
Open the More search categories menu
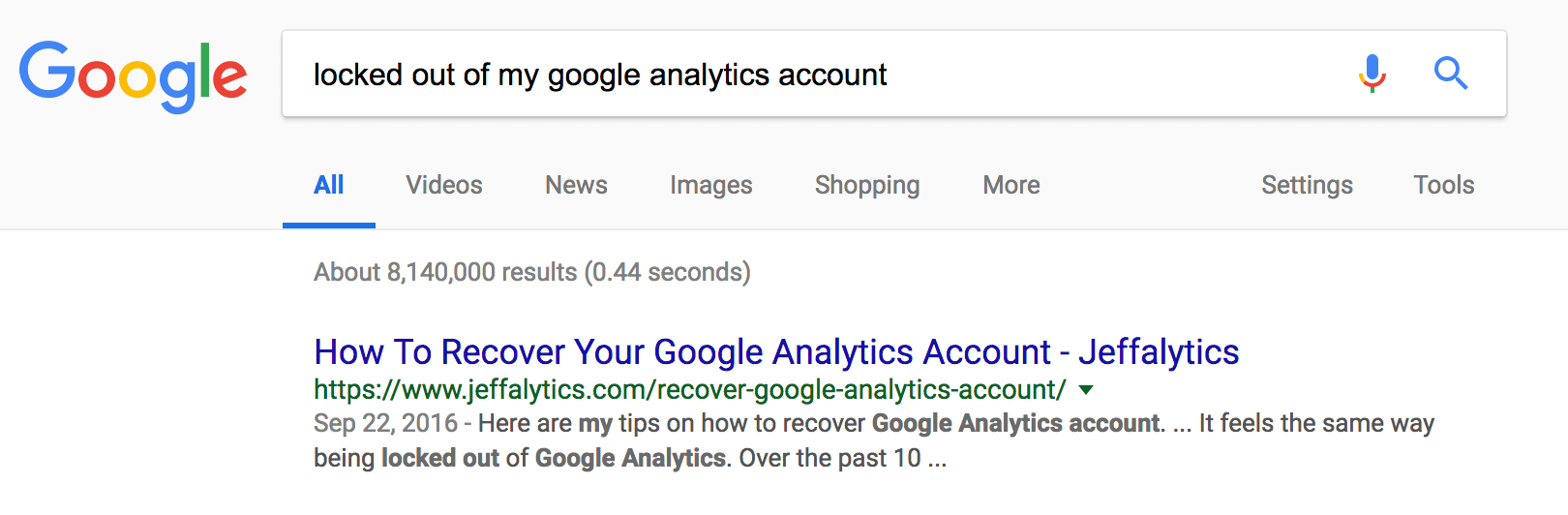point(1011,185)
